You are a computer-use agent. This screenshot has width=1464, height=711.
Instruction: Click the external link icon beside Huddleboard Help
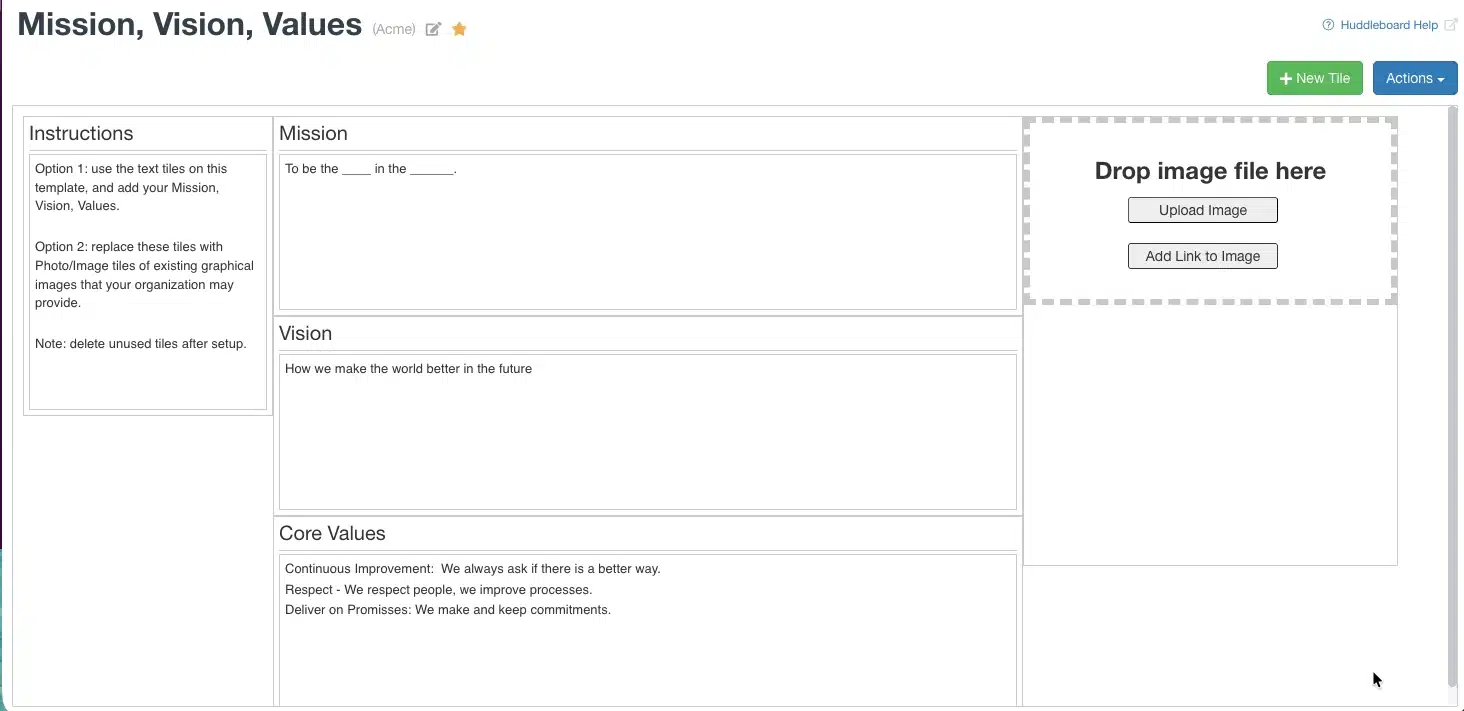1451,25
